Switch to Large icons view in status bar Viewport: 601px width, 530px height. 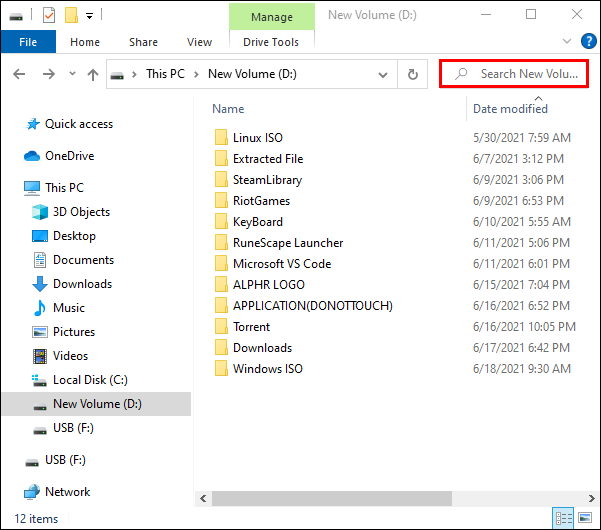pos(585,519)
